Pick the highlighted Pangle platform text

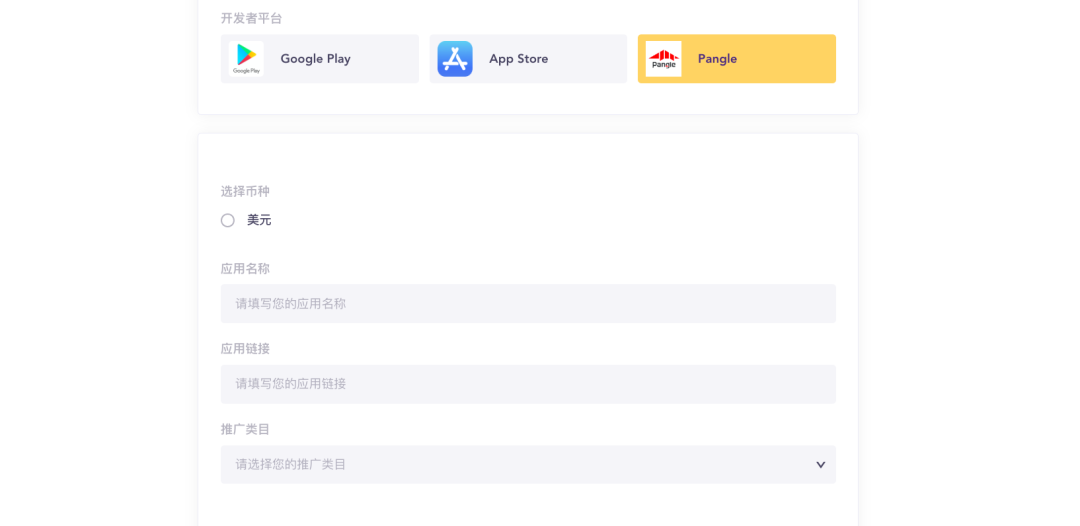pyautogui.click(x=717, y=59)
